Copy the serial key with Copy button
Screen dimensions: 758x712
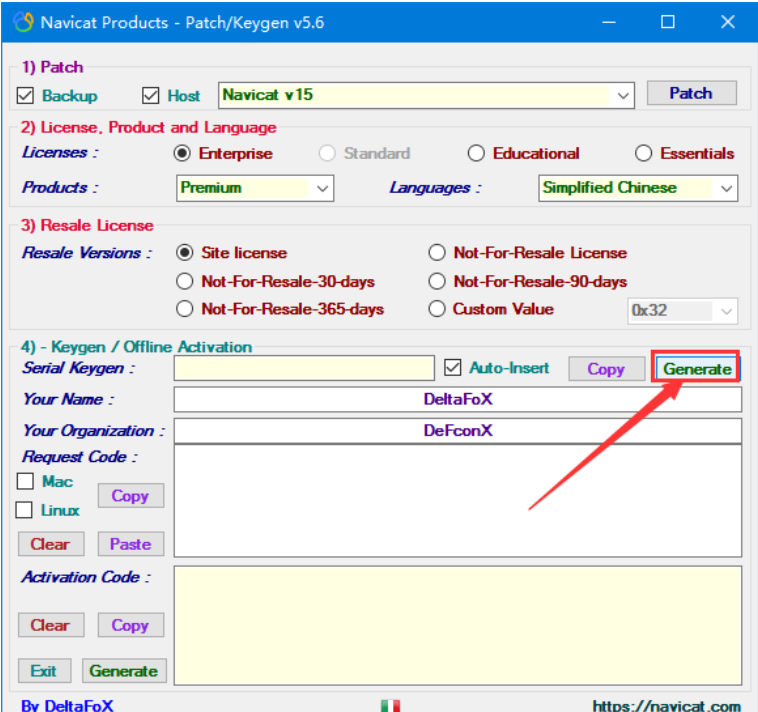(x=606, y=369)
